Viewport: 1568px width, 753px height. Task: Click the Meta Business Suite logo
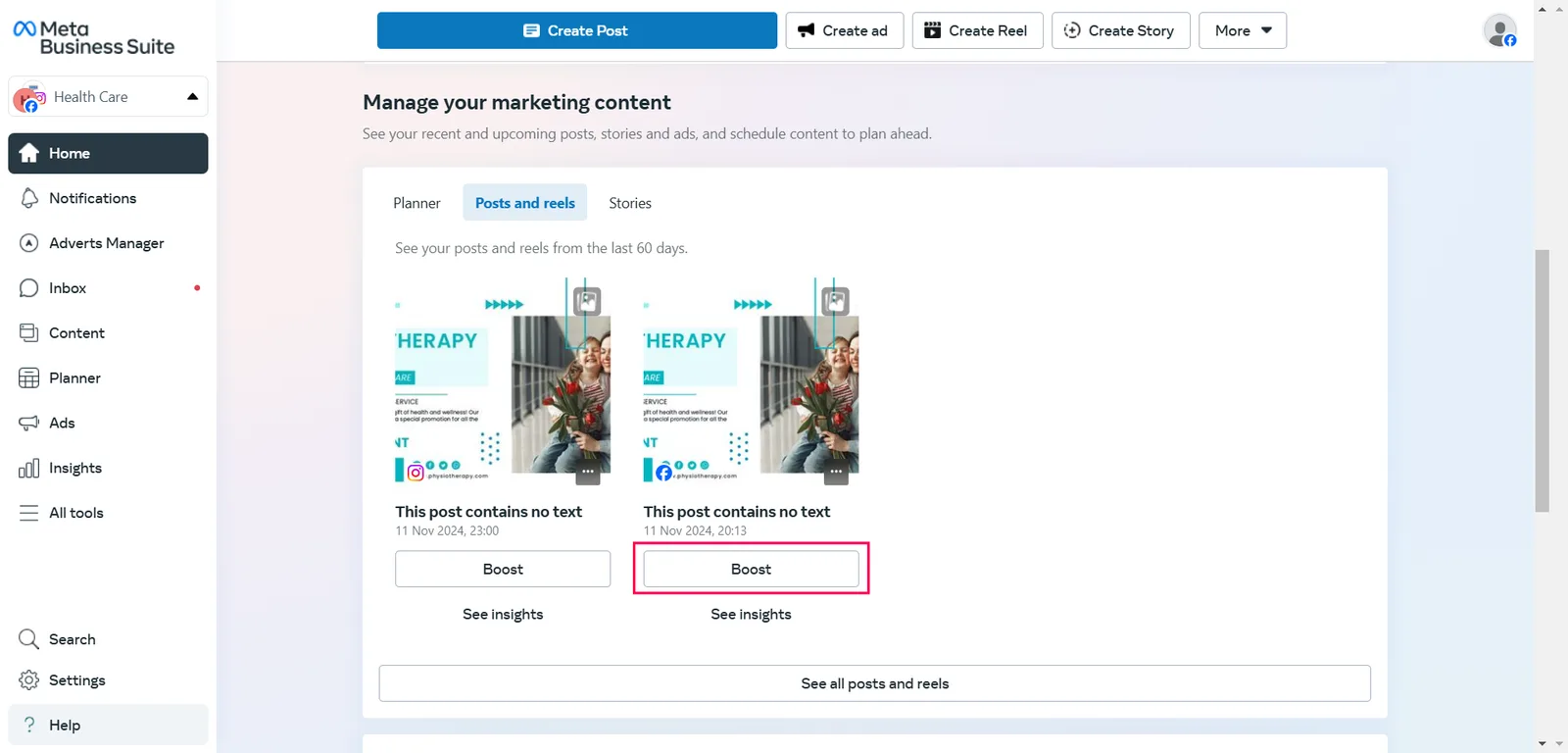click(x=93, y=37)
